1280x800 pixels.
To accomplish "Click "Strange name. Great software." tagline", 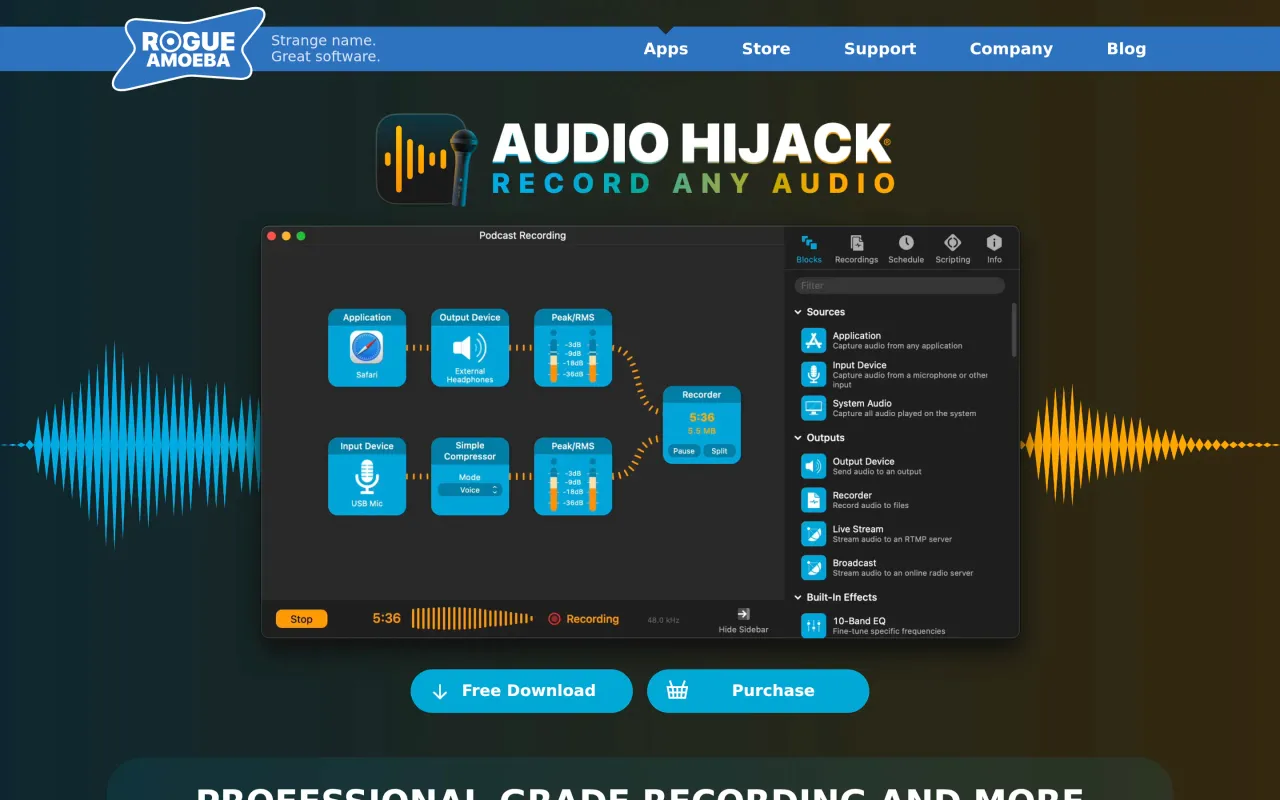I will pos(326,48).
